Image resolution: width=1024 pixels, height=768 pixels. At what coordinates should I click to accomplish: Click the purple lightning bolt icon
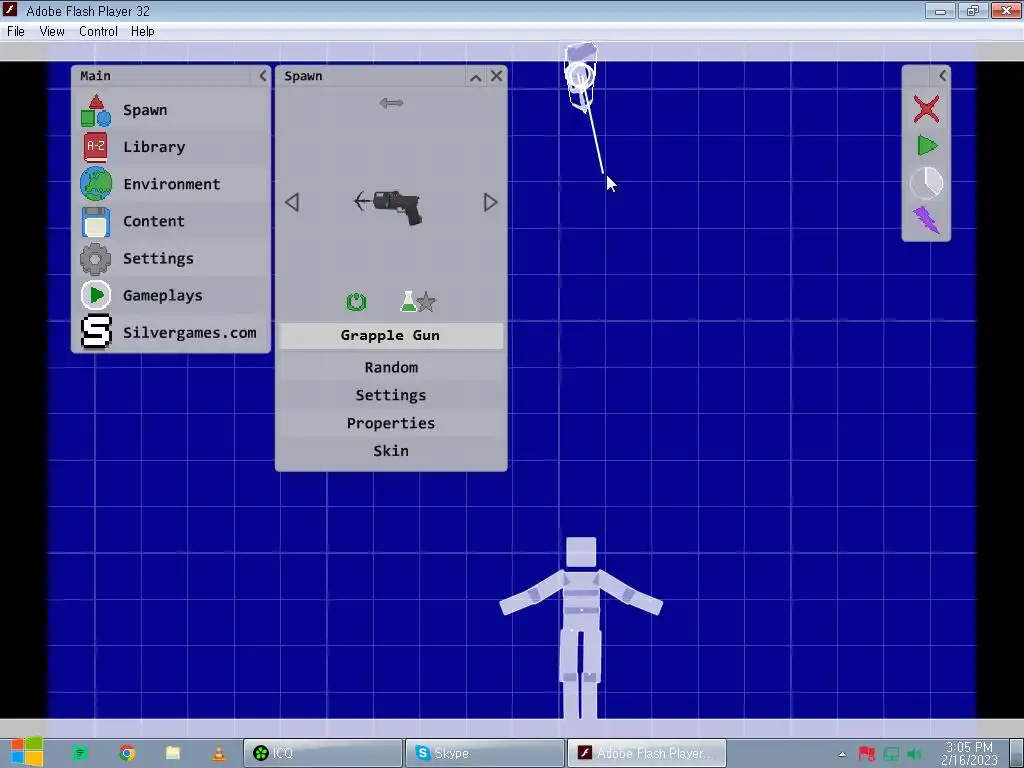click(926, 219)
